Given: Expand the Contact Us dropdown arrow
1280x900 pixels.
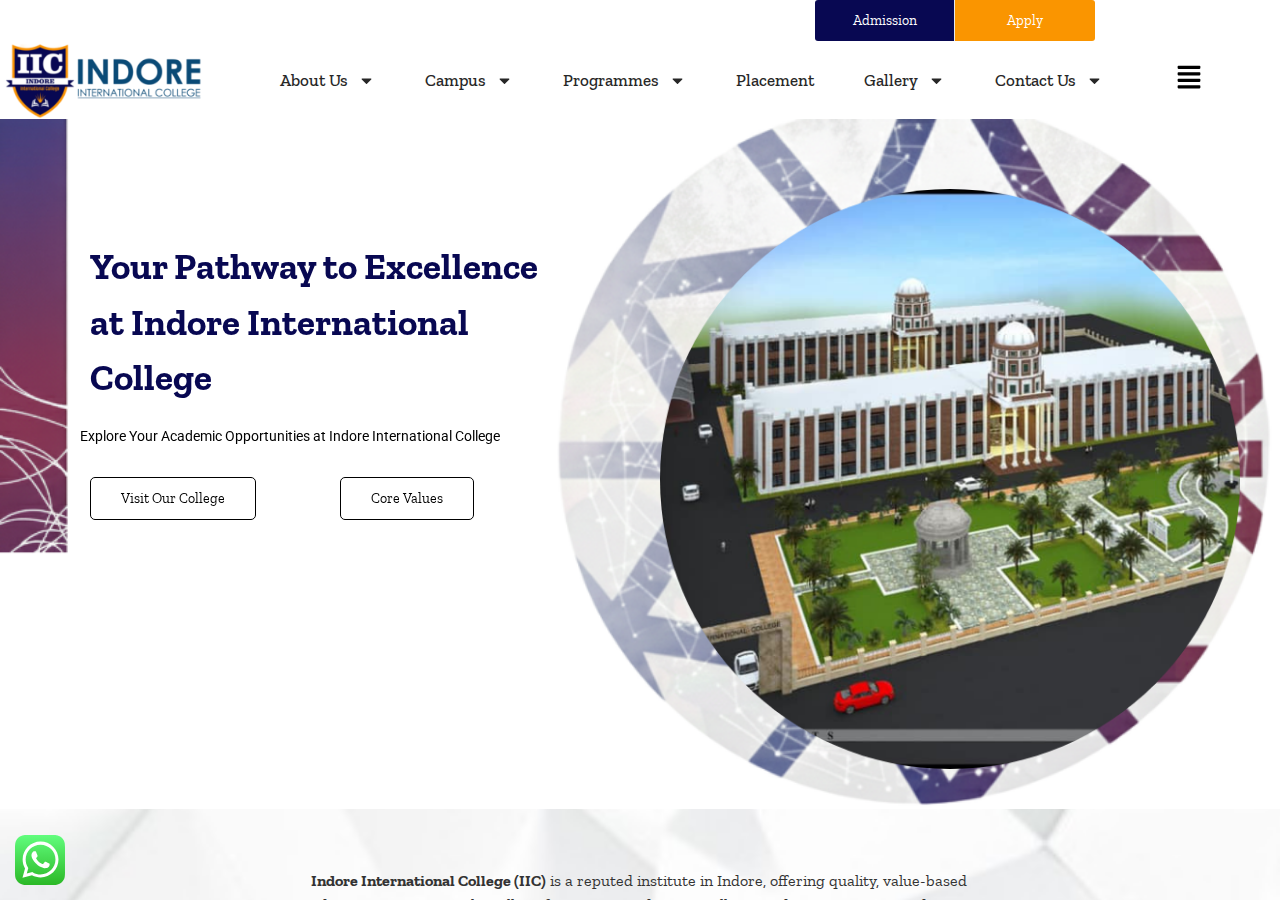Looking at the screenshot, I should 1094,81.
